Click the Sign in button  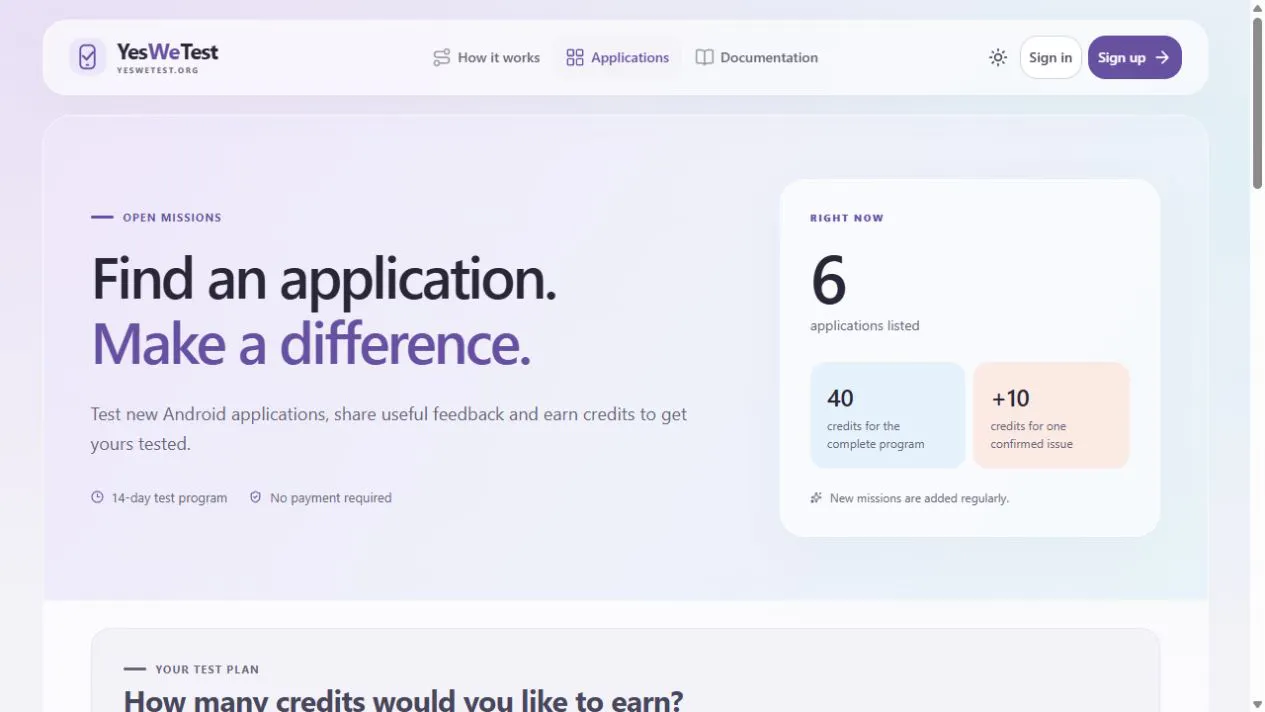tap(1050, 58)
